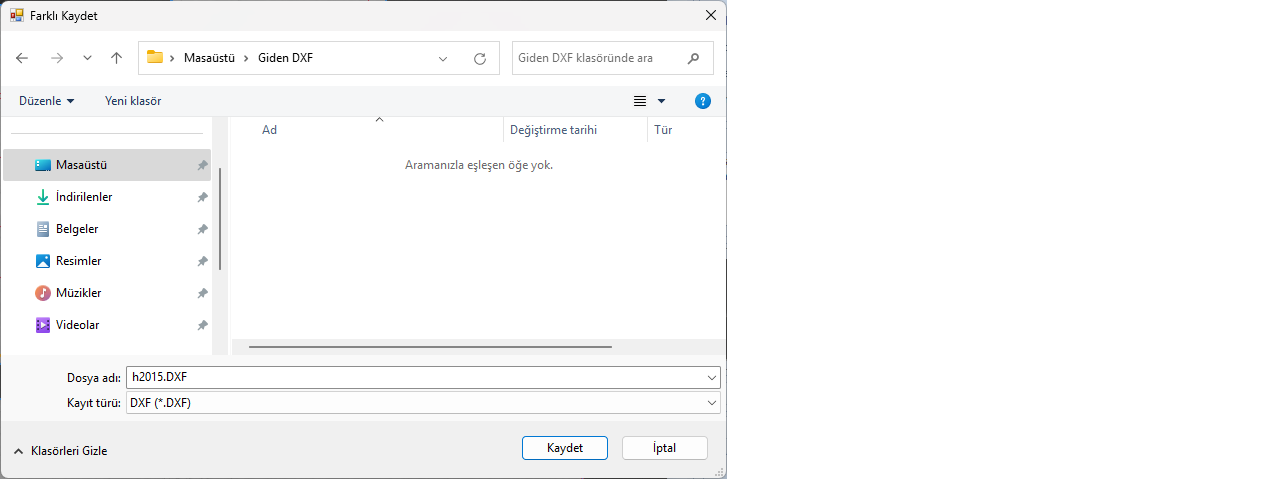Open the help question mark icon
Image resolution: width=1270 pixels, height=479 pixels.
(703, 101)
